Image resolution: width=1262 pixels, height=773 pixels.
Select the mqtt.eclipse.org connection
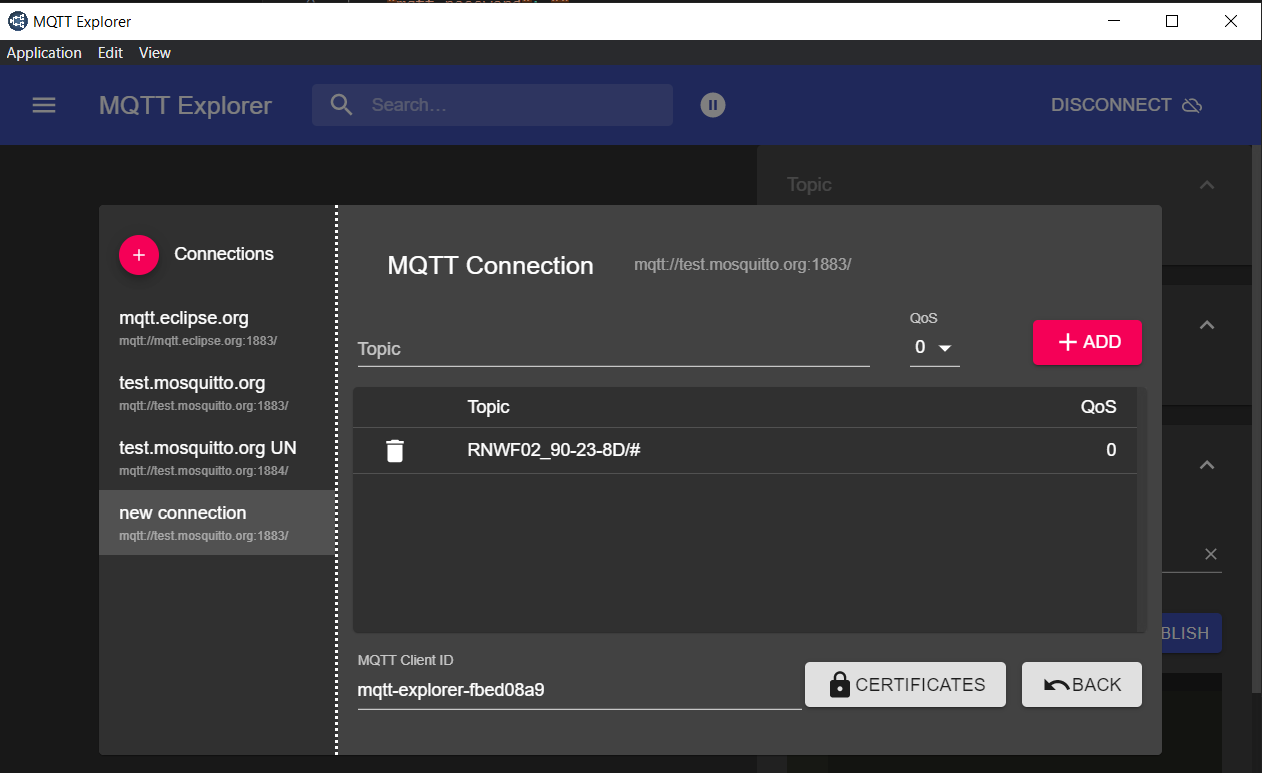click(216, 328)
